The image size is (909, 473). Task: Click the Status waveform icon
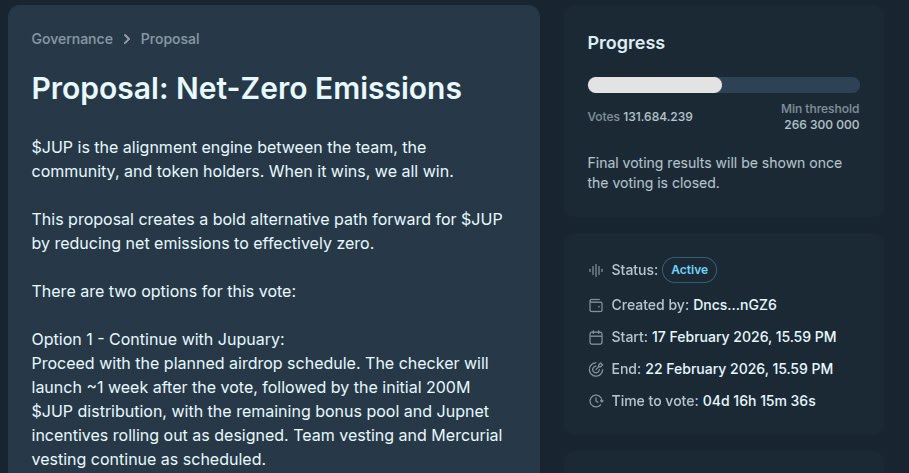pyautogui.click(x=596, y=270)
